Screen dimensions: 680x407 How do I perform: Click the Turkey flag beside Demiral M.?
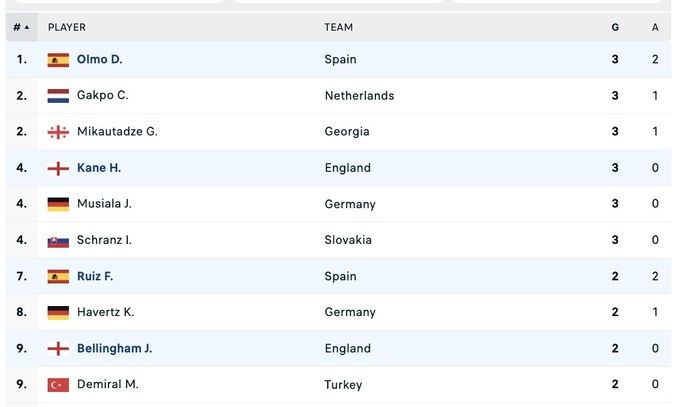coord(58,385)
